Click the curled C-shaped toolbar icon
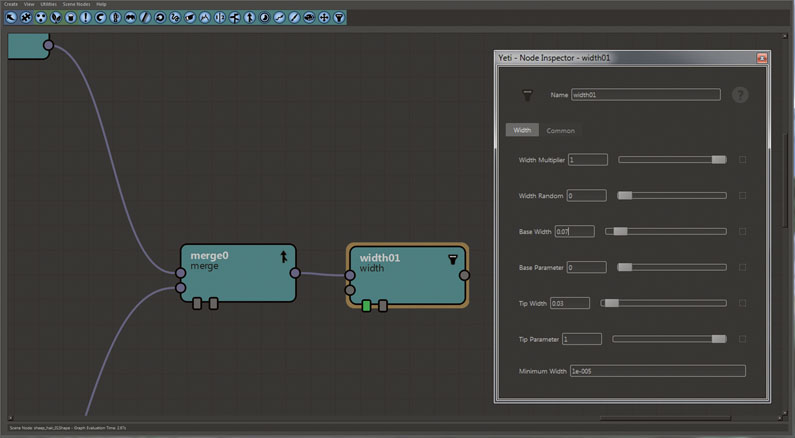The width and height of the screenshot is (795, 438). [100, 18]
